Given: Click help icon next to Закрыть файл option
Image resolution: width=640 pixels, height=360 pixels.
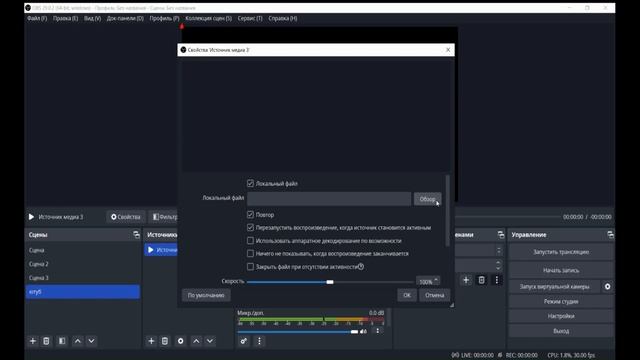Looking at the screenshot, I should [x=361, y=267].
